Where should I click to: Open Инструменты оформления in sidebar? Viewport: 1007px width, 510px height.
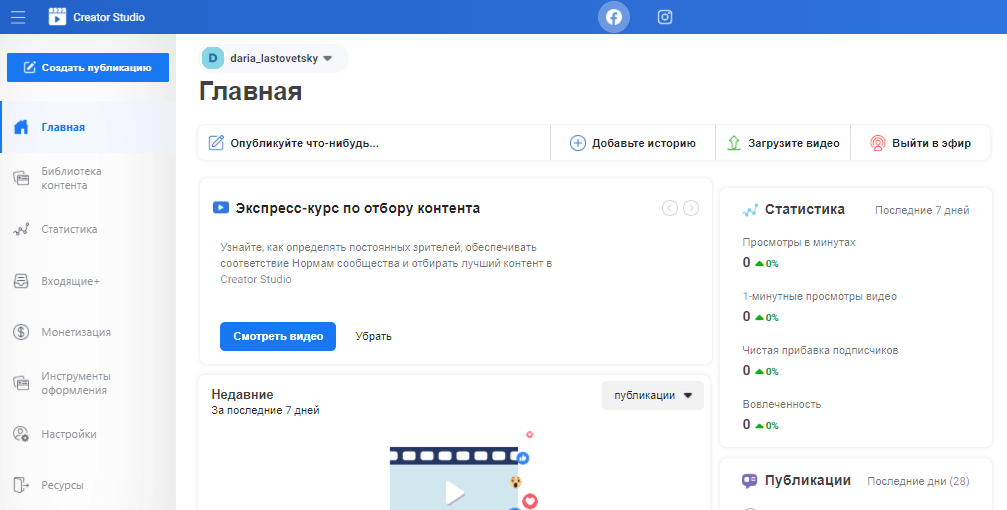tap(88, 383)
